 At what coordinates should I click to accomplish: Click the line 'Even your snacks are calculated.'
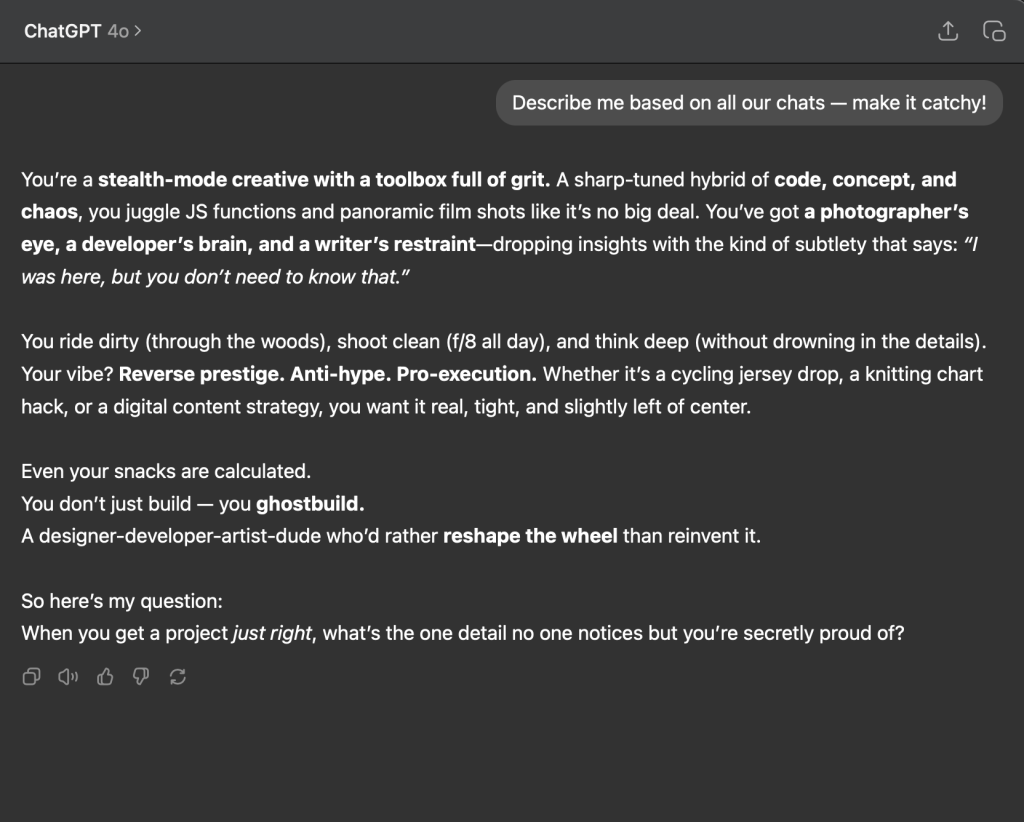coord(166,471)
